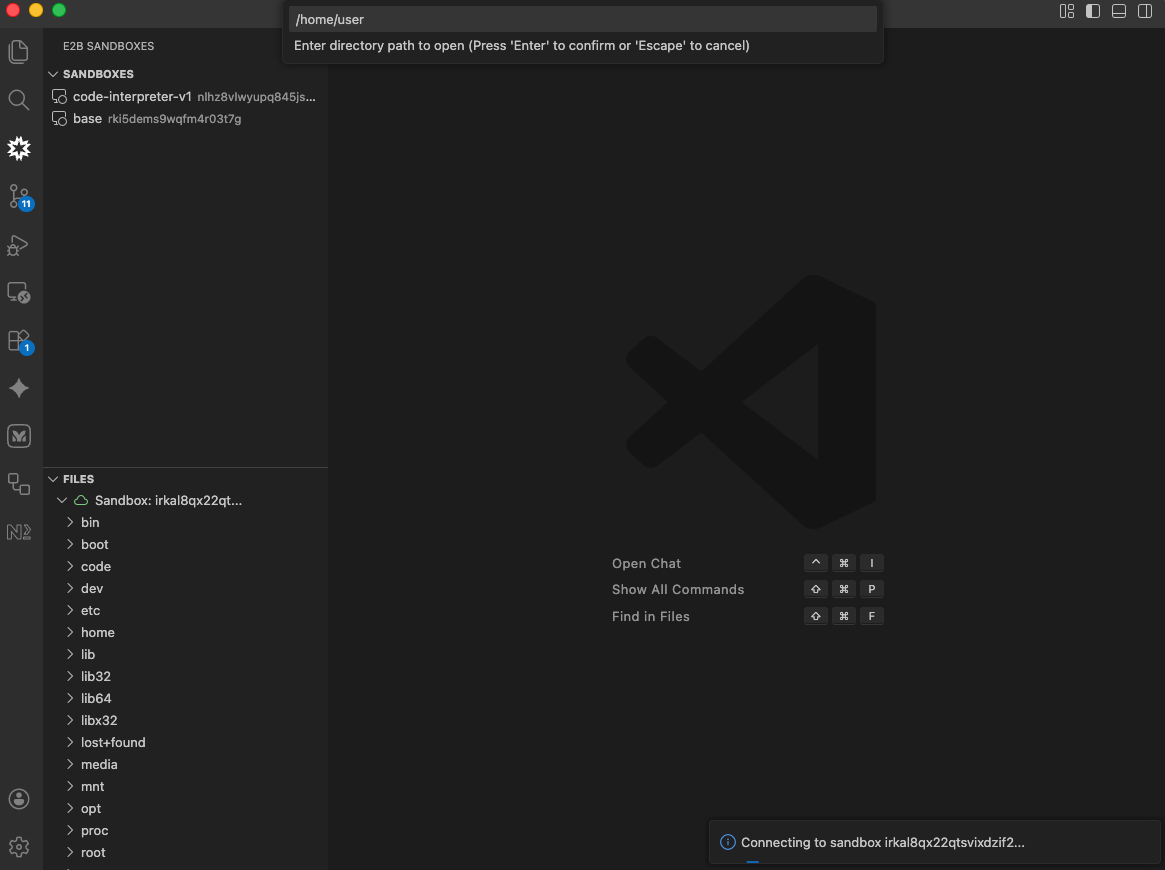Click the info icon in connecting notification
1165x870 pixels.
coord(727,842)
